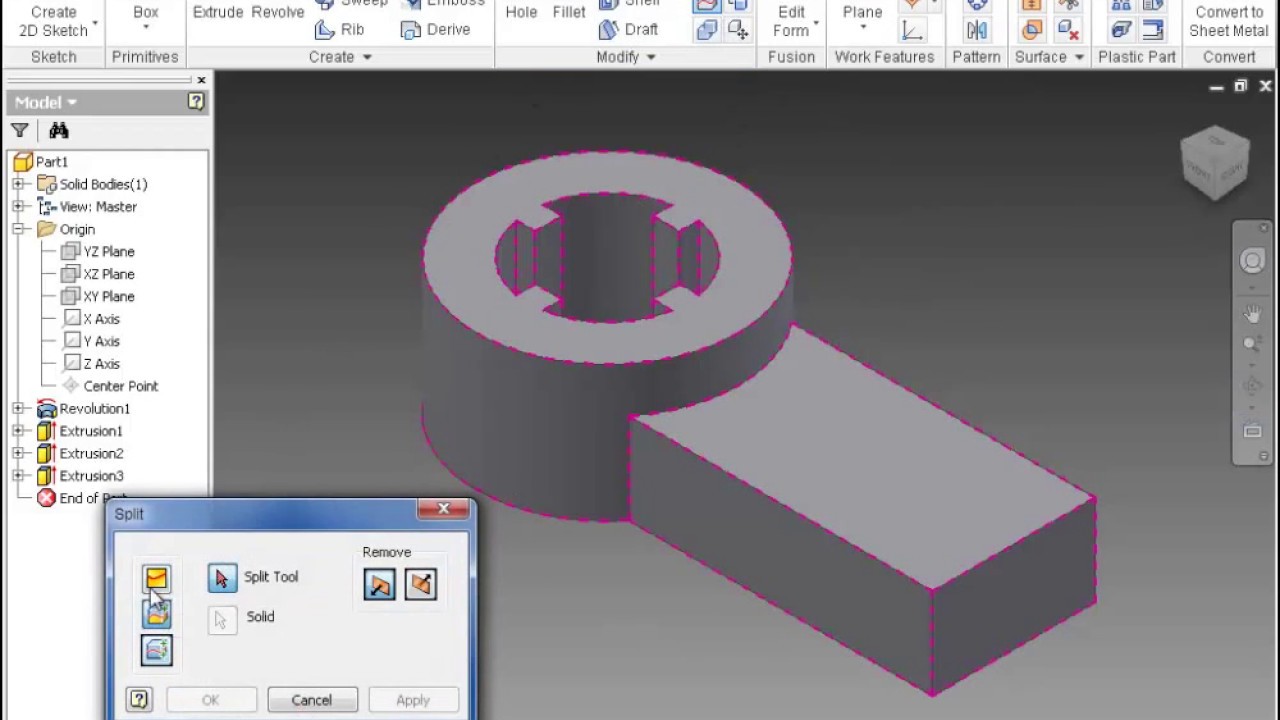Select YZ Plane in browser
1280x720 pixels.
[97, 252]
